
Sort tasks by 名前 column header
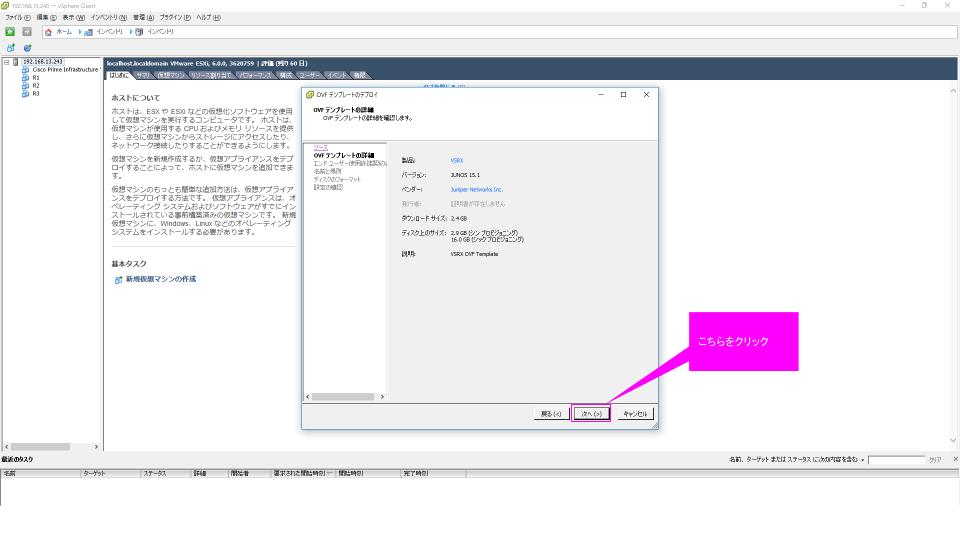41,473
